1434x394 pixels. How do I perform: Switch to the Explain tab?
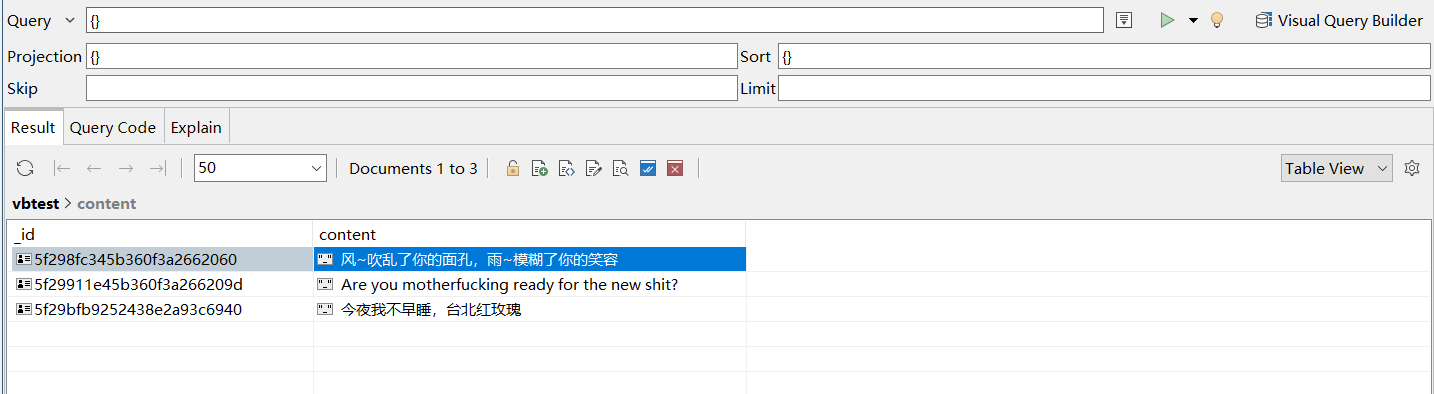click(196, 127)
